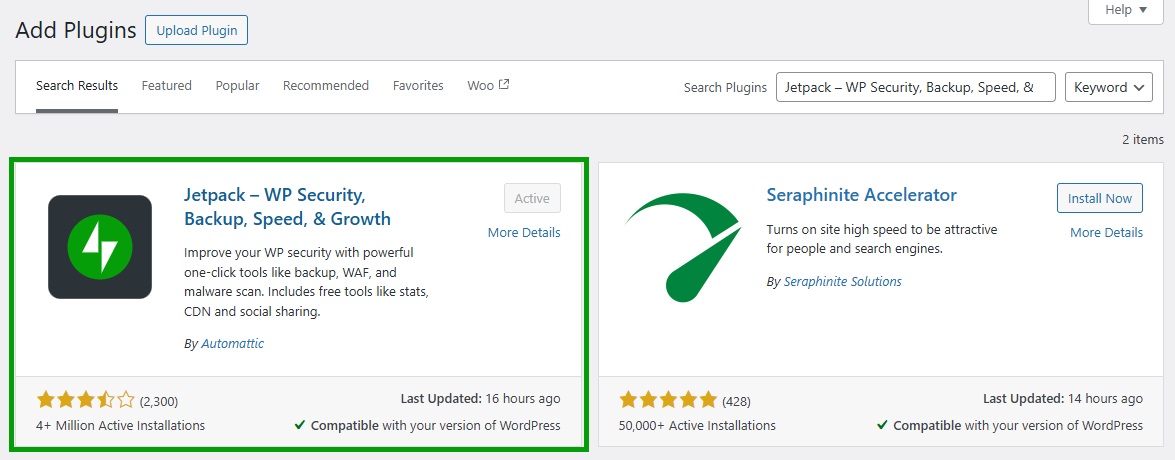
Task: Click the Upload Plugin button
Action: point(196,31)
